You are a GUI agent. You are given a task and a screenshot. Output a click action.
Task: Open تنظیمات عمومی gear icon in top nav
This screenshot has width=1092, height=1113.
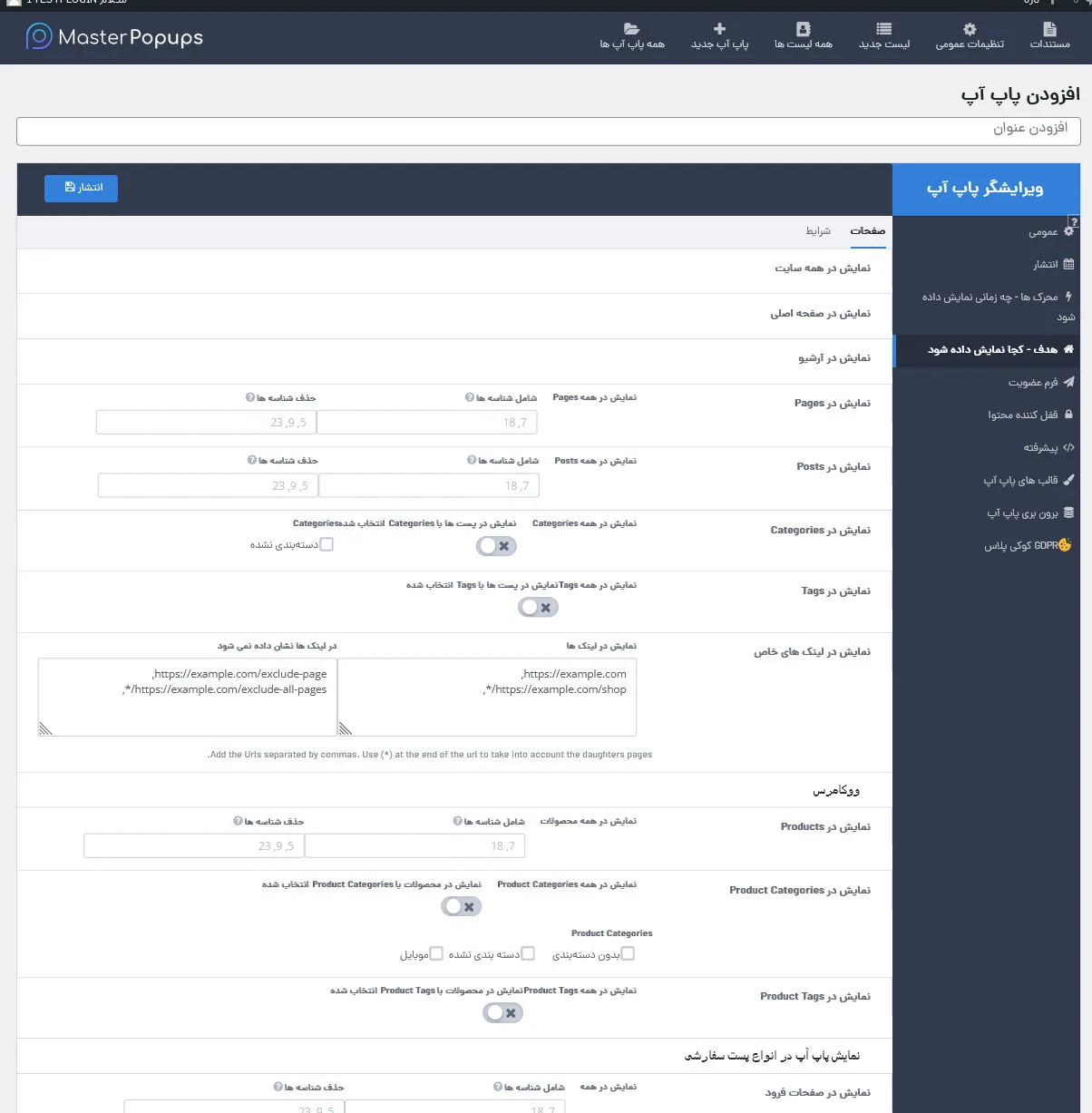coord(970,29)
